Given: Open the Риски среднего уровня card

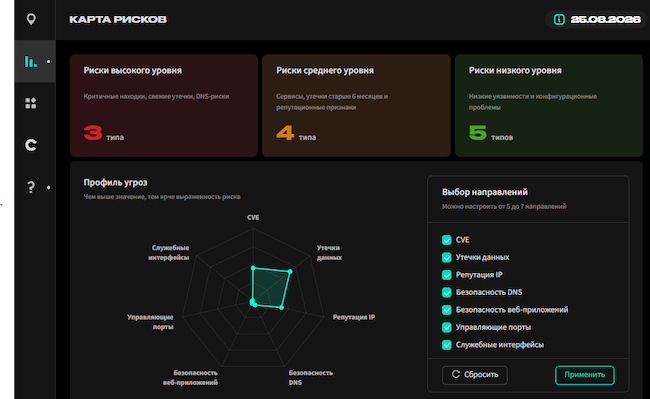Looking at the screenshot, I should [356, 106].
